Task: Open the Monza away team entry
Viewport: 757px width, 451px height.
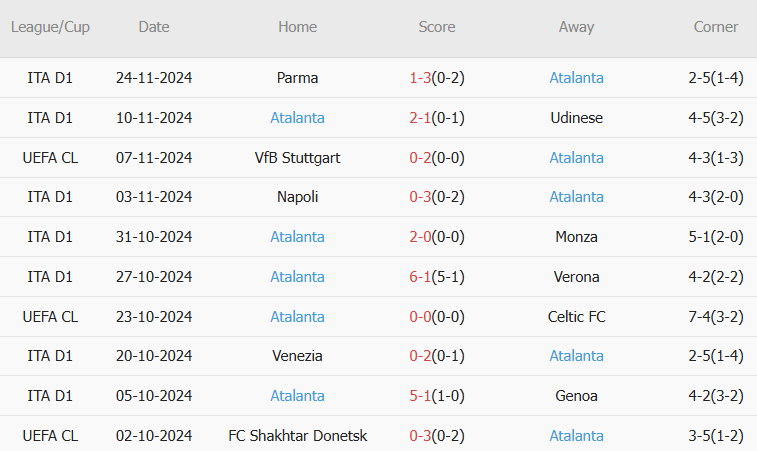Action: pyautogui.click(x=576, y=237)
